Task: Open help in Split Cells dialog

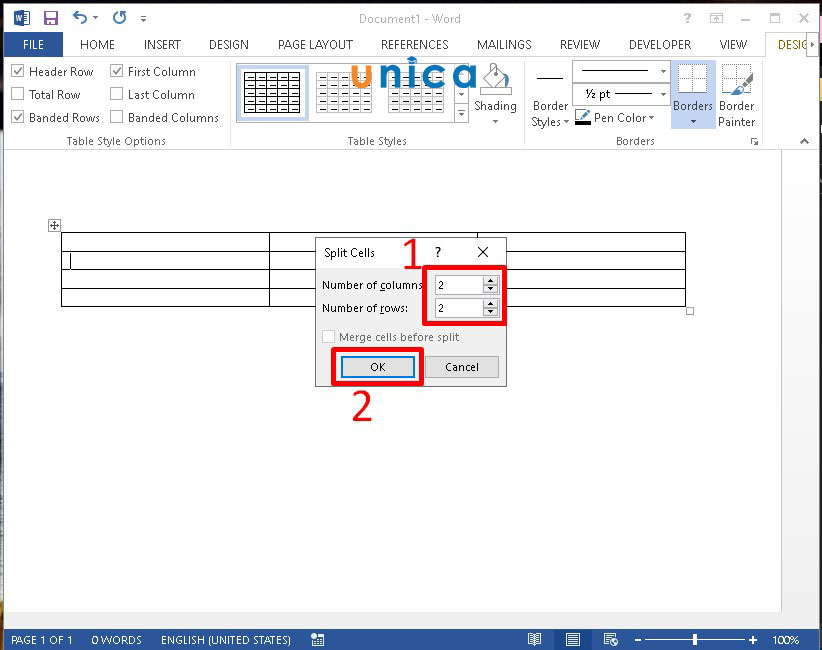Action: (438, 252)
